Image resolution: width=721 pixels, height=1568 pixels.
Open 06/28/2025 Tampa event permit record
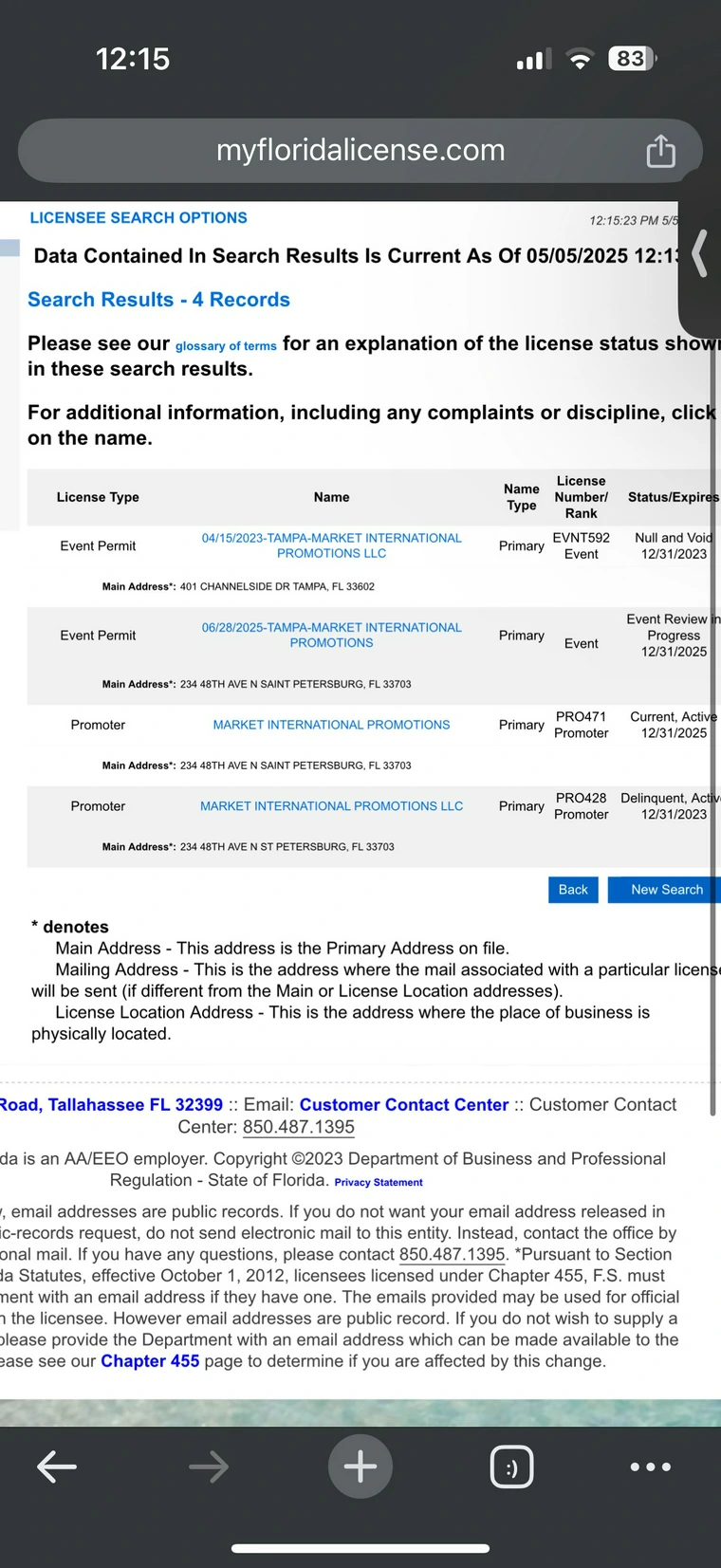332,635
